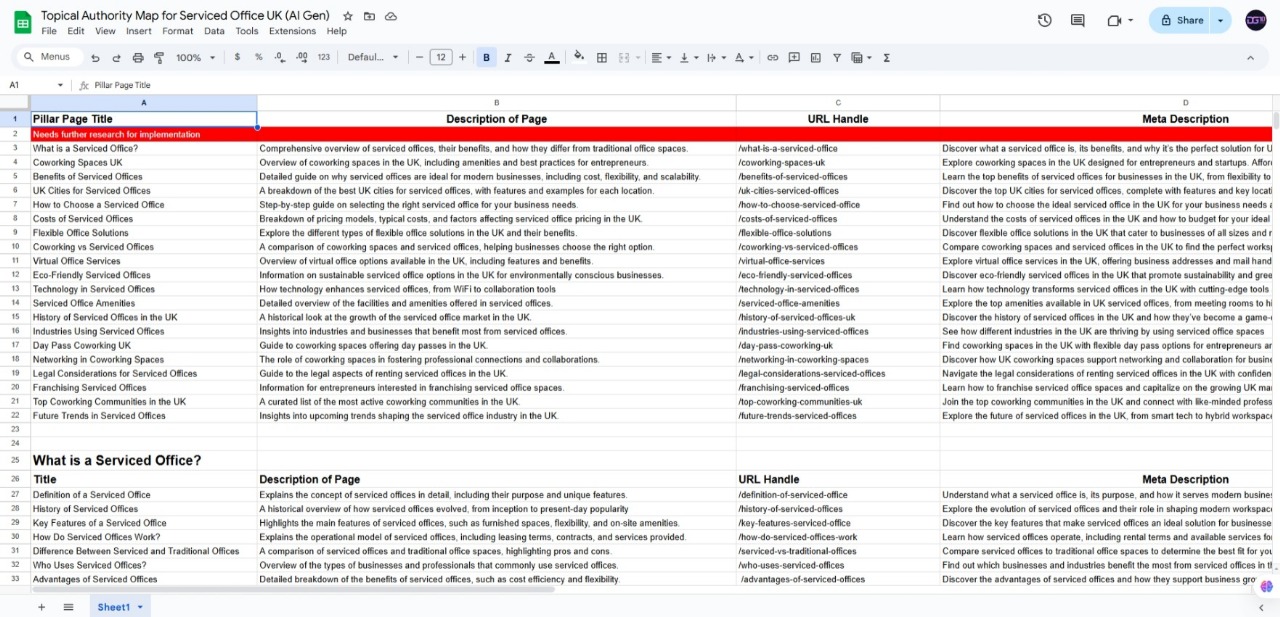Toggle strikethrough formatting

(529, 57)
